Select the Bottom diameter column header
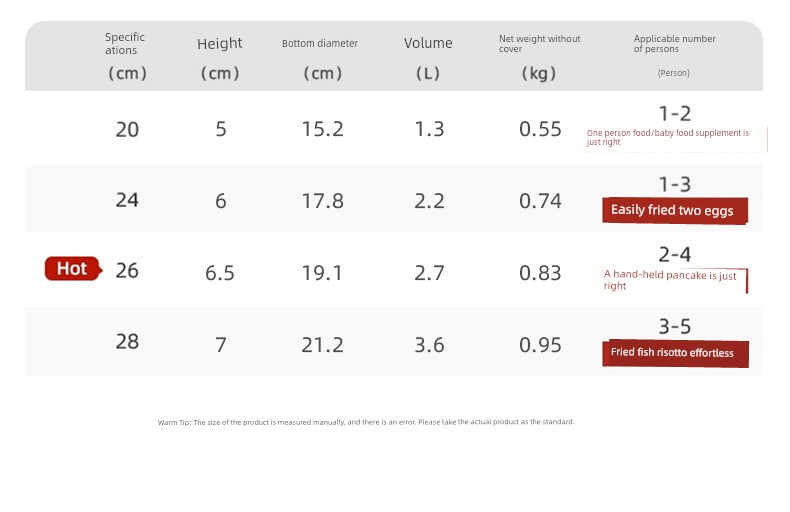790x512 pixels. 320,44
